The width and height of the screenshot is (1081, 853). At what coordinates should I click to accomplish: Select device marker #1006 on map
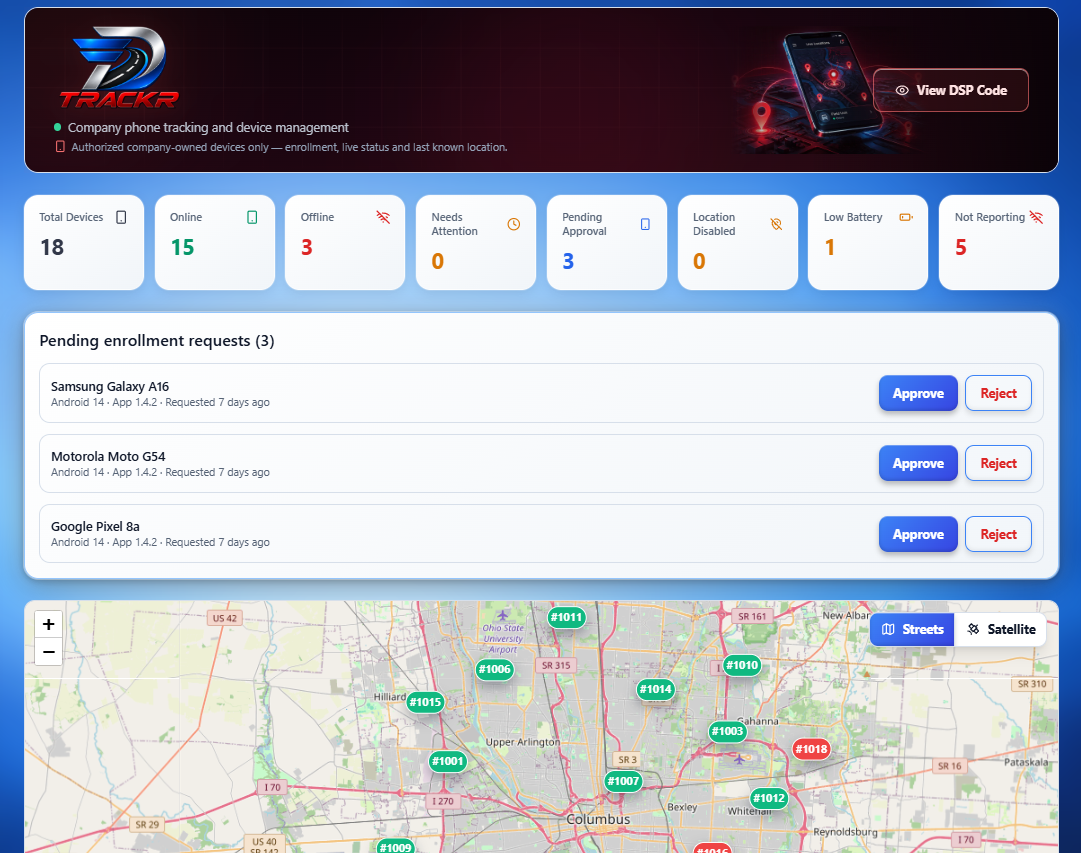[x=494, y=669]
